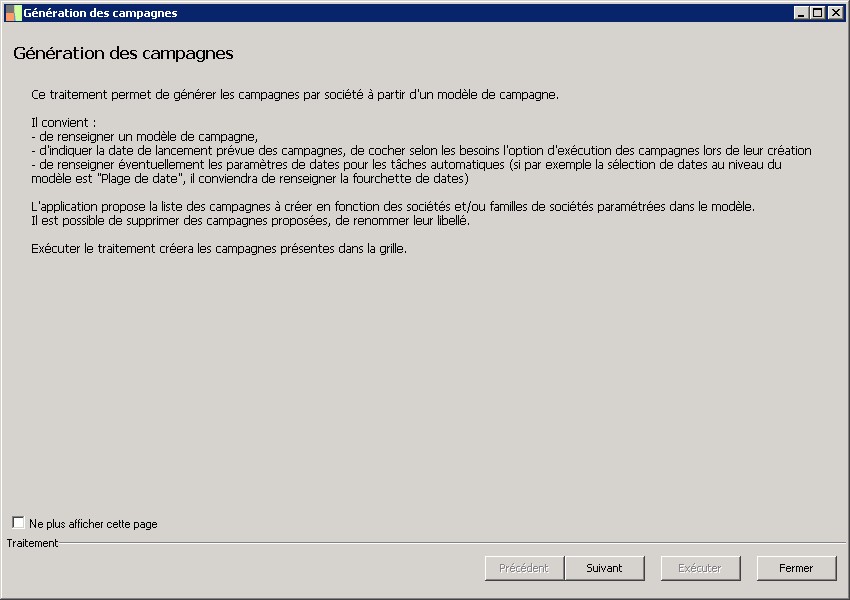Minimize the Génération des campagnes window
Image resolution: width=850 pixels, height=600 pixels.
[x=801, y=13]
